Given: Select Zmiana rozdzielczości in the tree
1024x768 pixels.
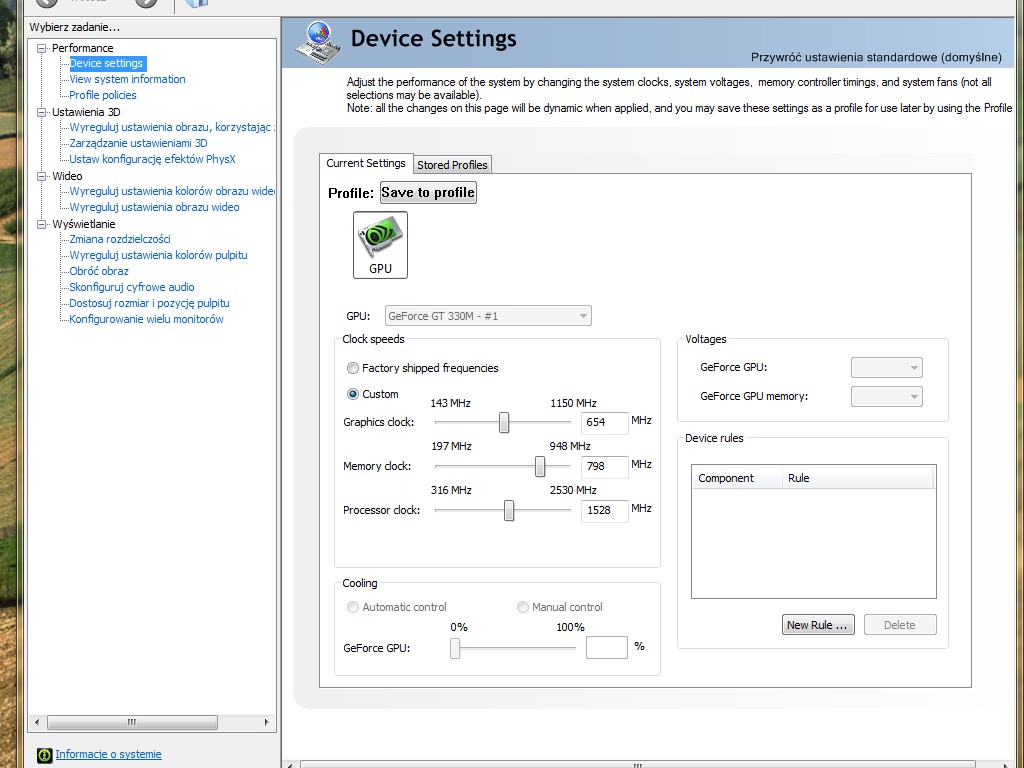Looking at the screenshot, I should 120,239.
